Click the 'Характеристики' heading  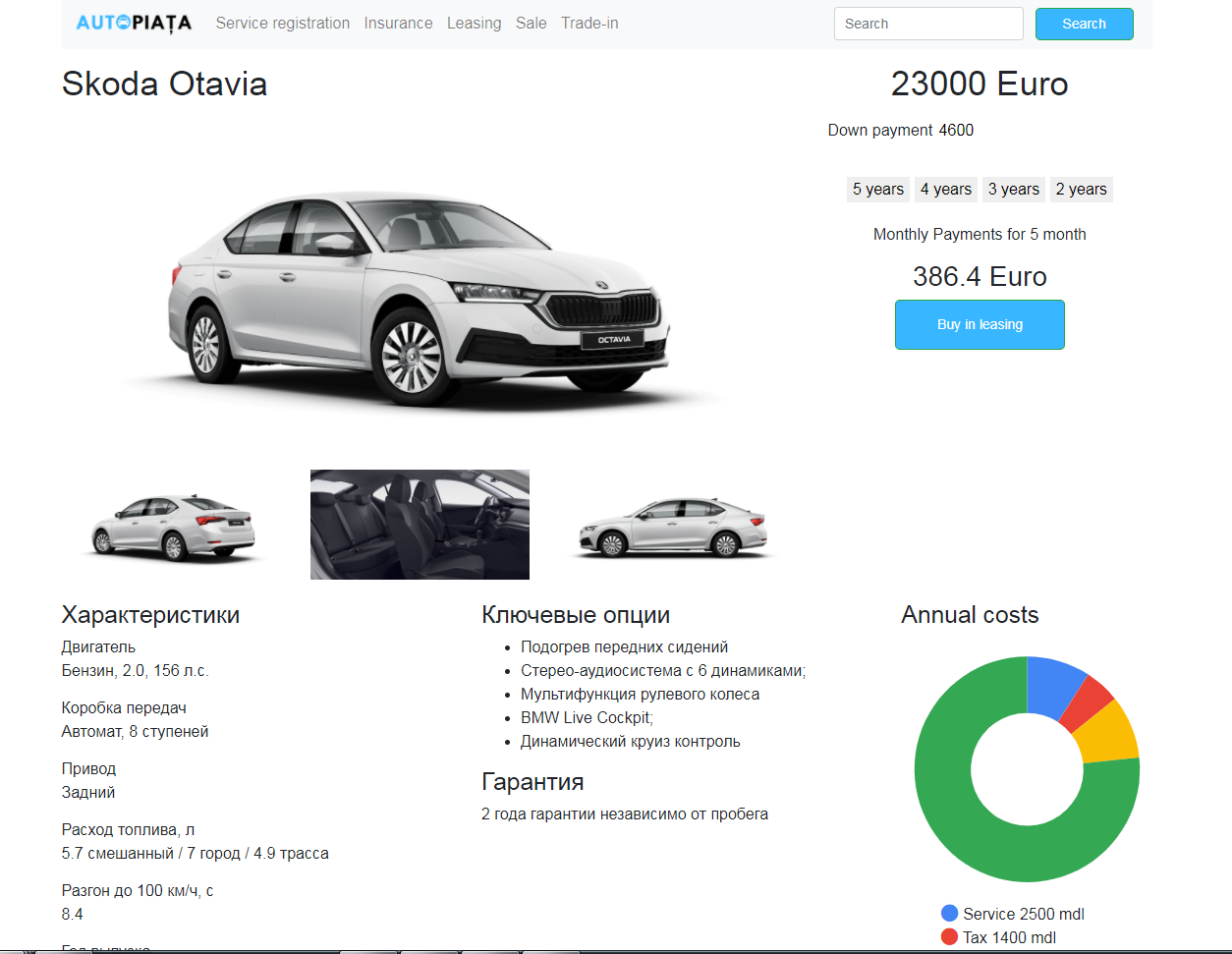pos(150,615)
